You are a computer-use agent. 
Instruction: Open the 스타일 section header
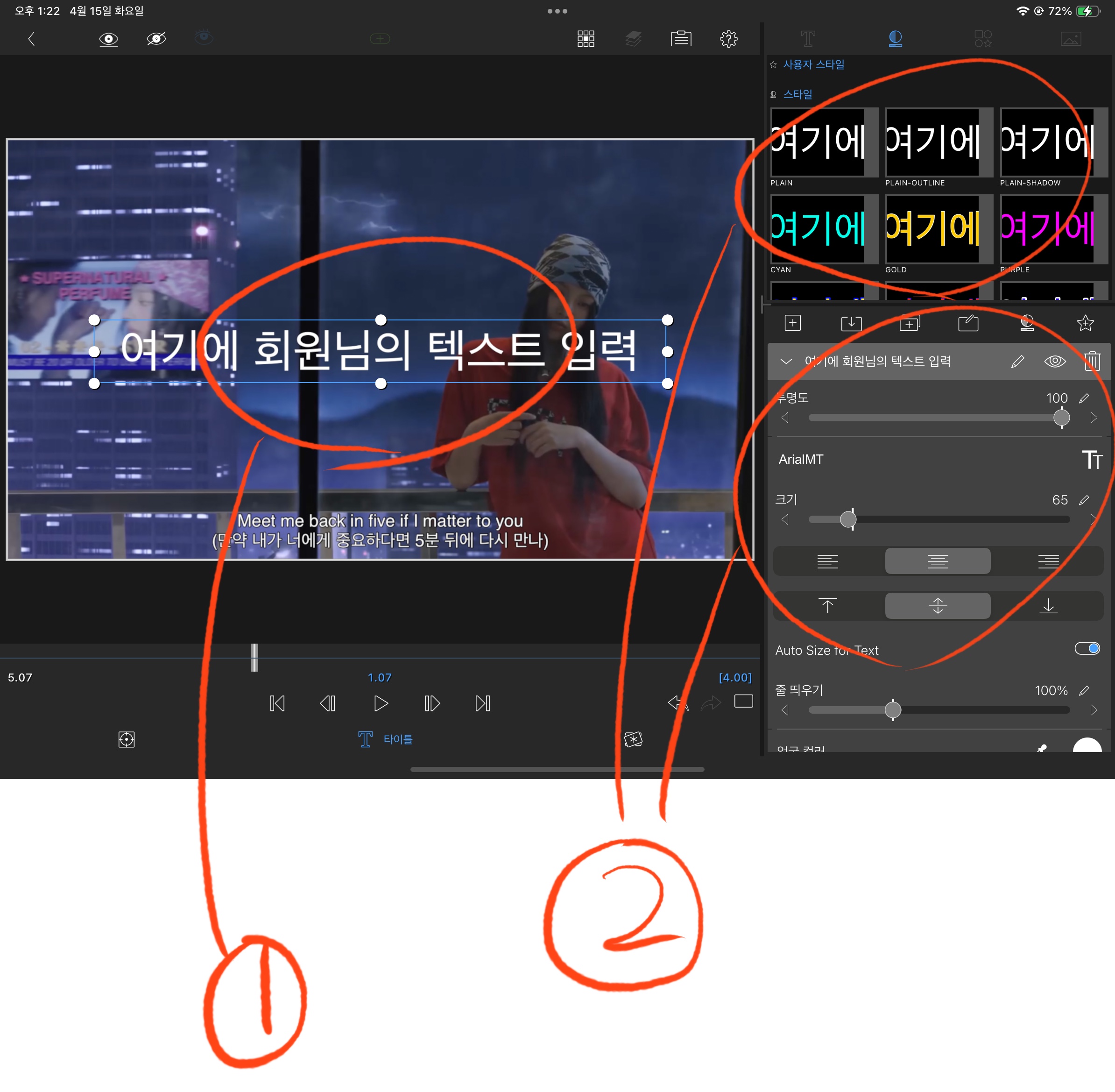tap(797, 94)
